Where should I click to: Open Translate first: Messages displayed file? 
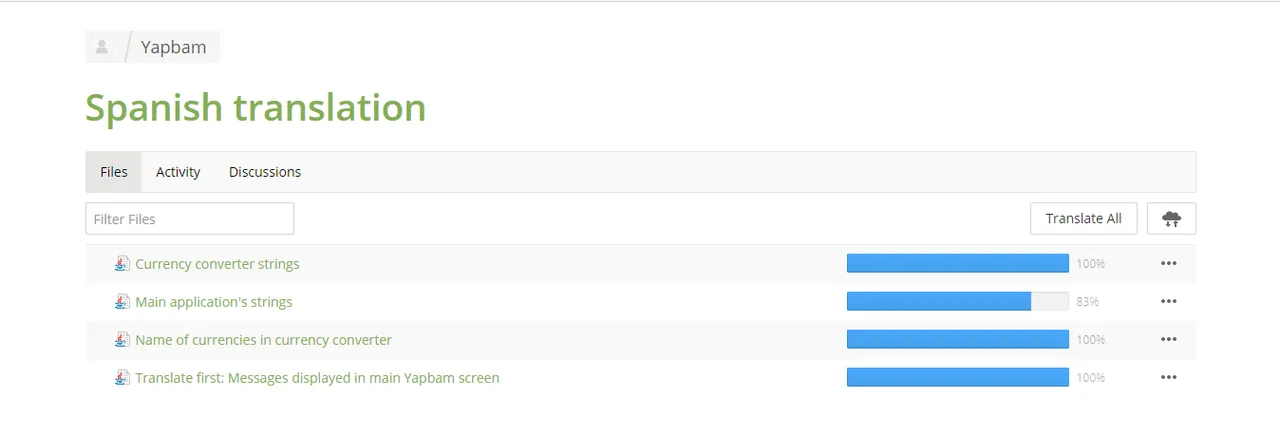click(x=317, y=378)
